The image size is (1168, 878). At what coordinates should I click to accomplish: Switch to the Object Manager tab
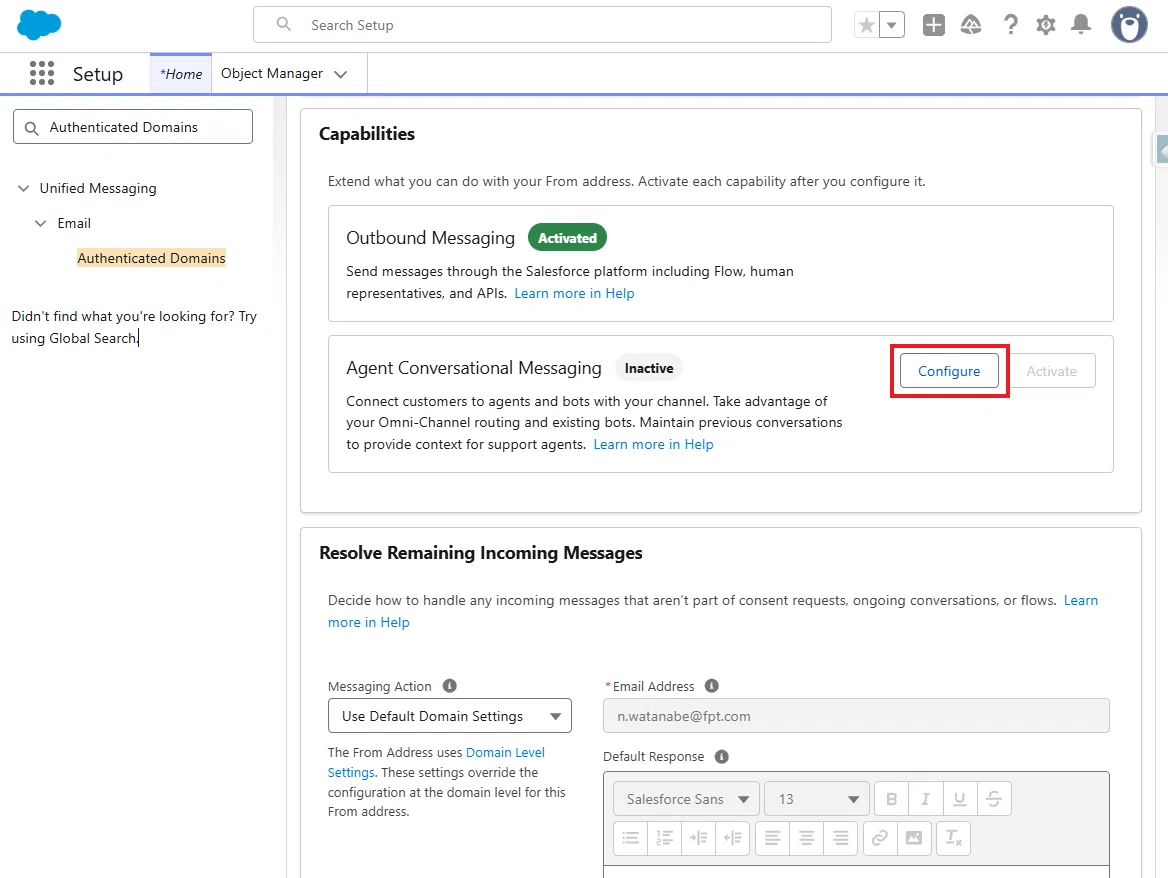[272, 73]
